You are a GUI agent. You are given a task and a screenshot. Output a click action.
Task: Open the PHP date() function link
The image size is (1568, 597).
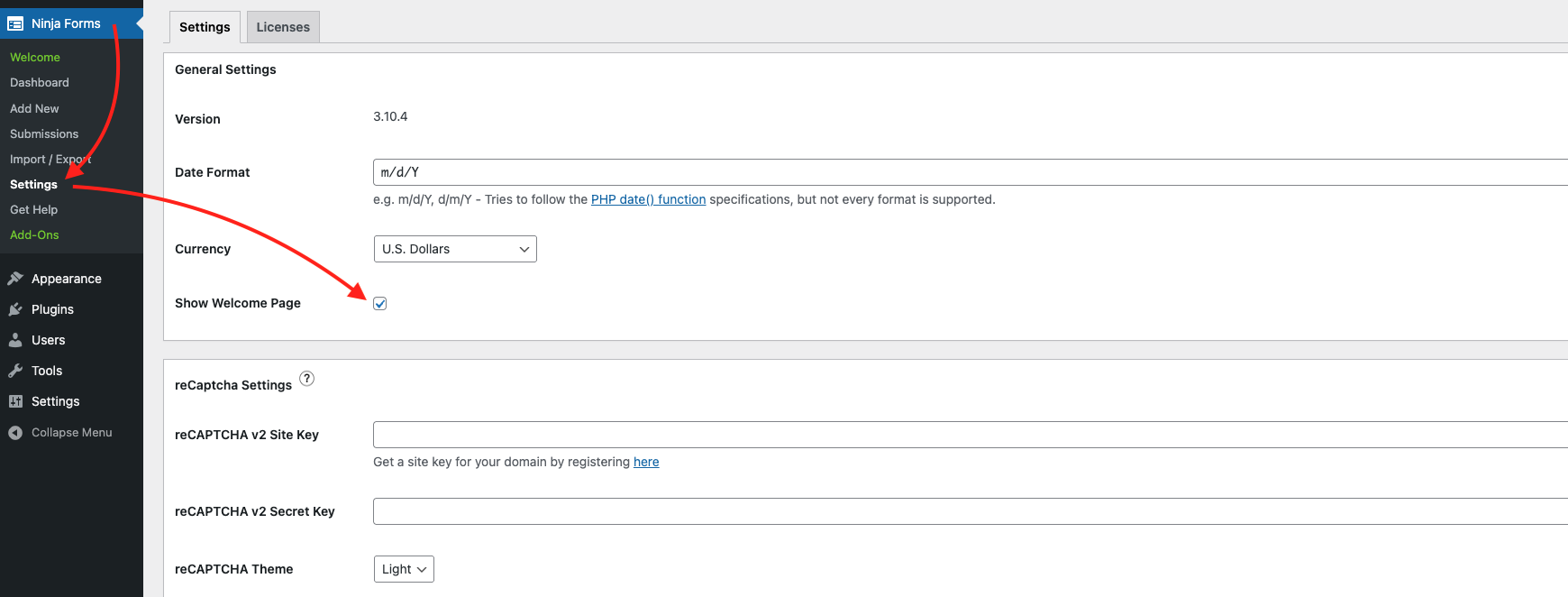point(648,199)
